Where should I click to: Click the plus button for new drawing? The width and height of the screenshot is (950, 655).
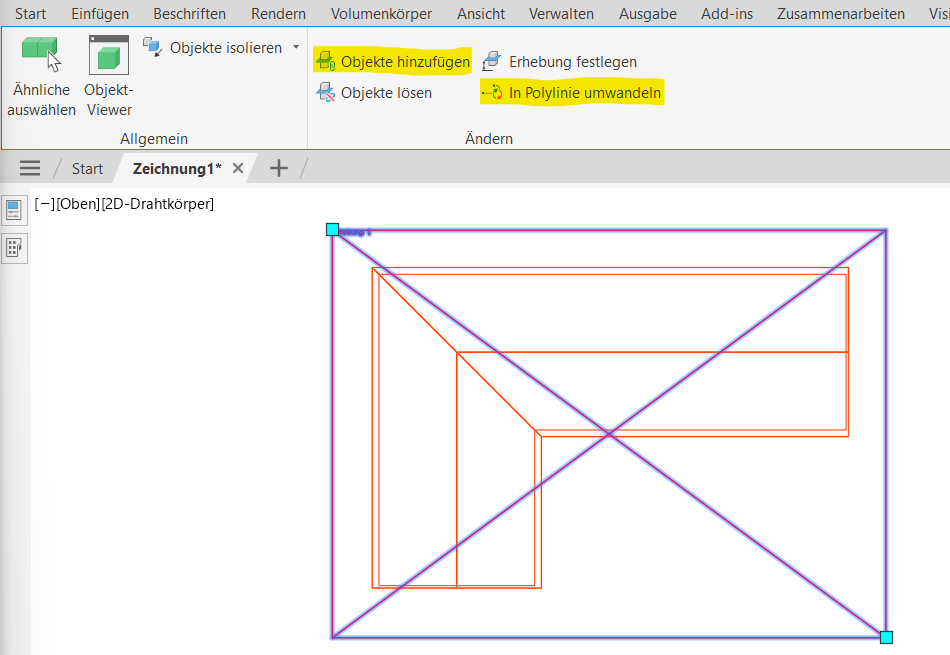pos(279,169)
